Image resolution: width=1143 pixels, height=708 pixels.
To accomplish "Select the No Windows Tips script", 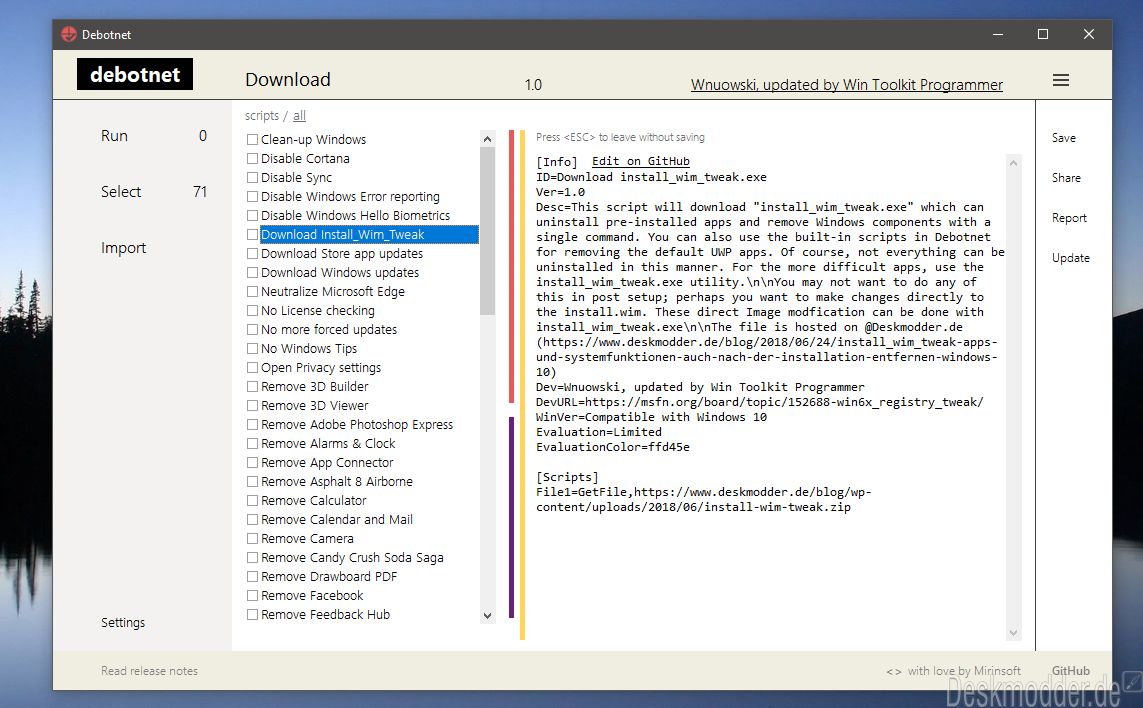I will pos(308,349).
